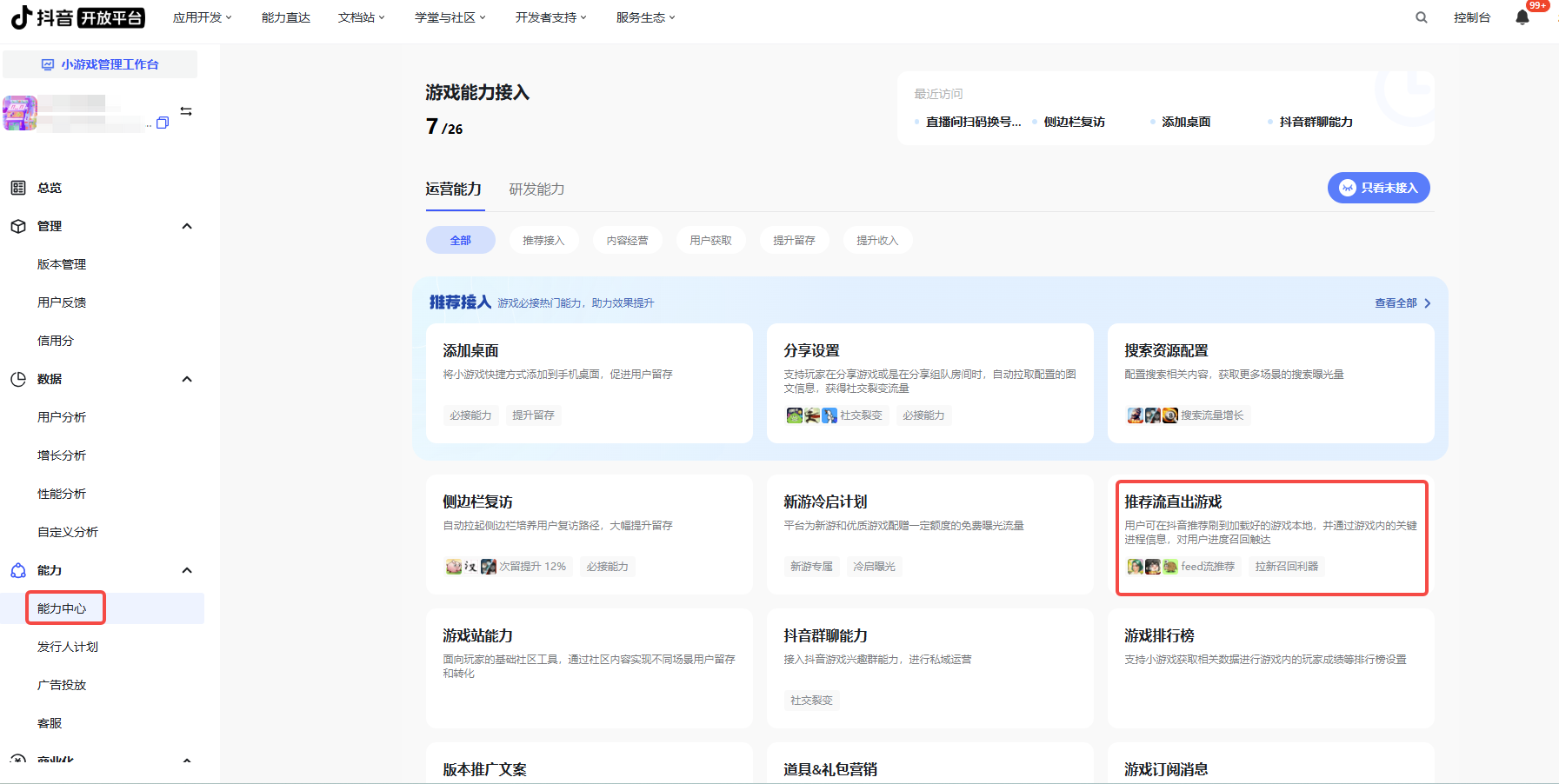Click the search magnifier icon in header
Viewport: 1559px width, 784px height.
tap(1421, 17)
